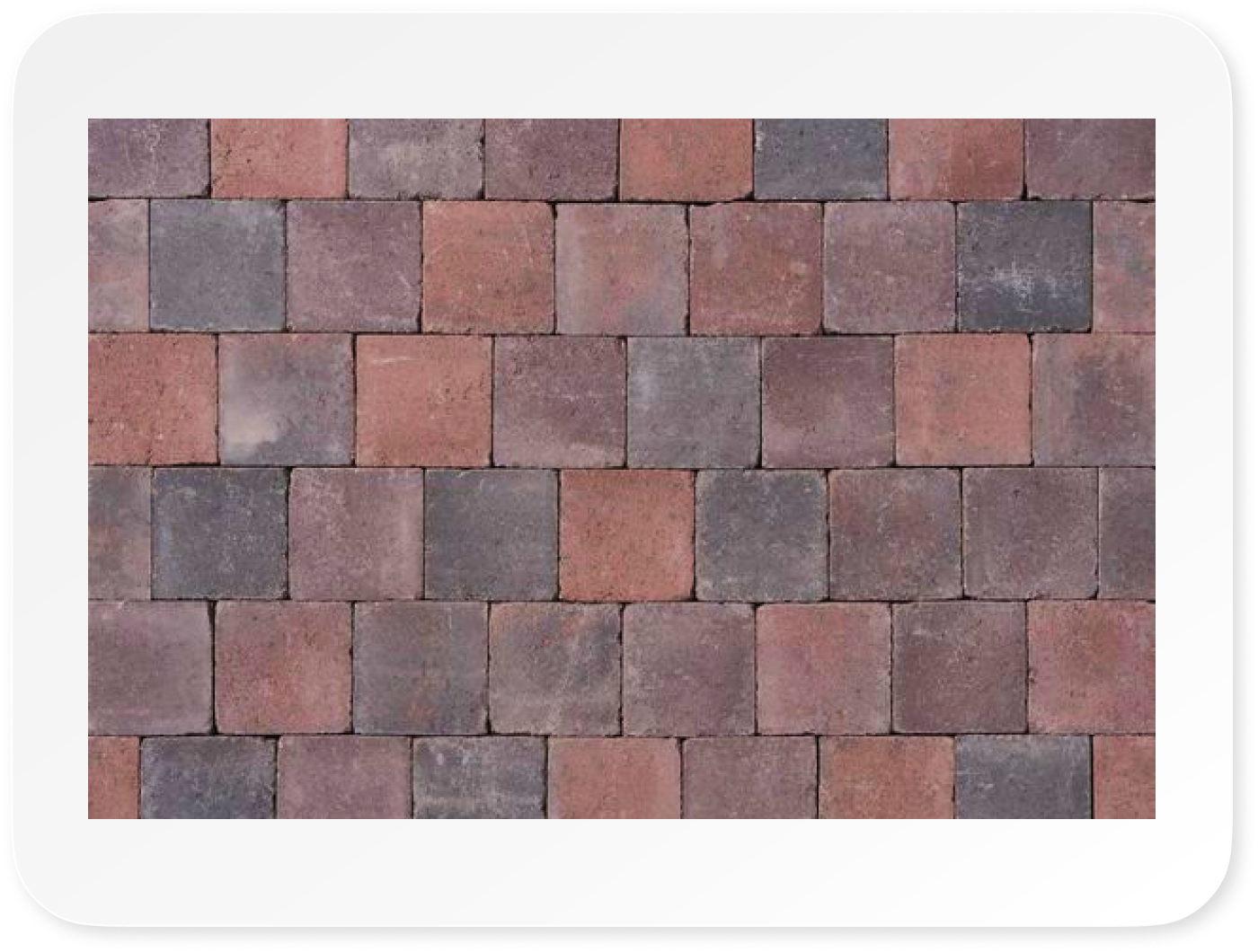Click the first full gray paver in second row
This screenshot has width=1258, height=952.
217,266
